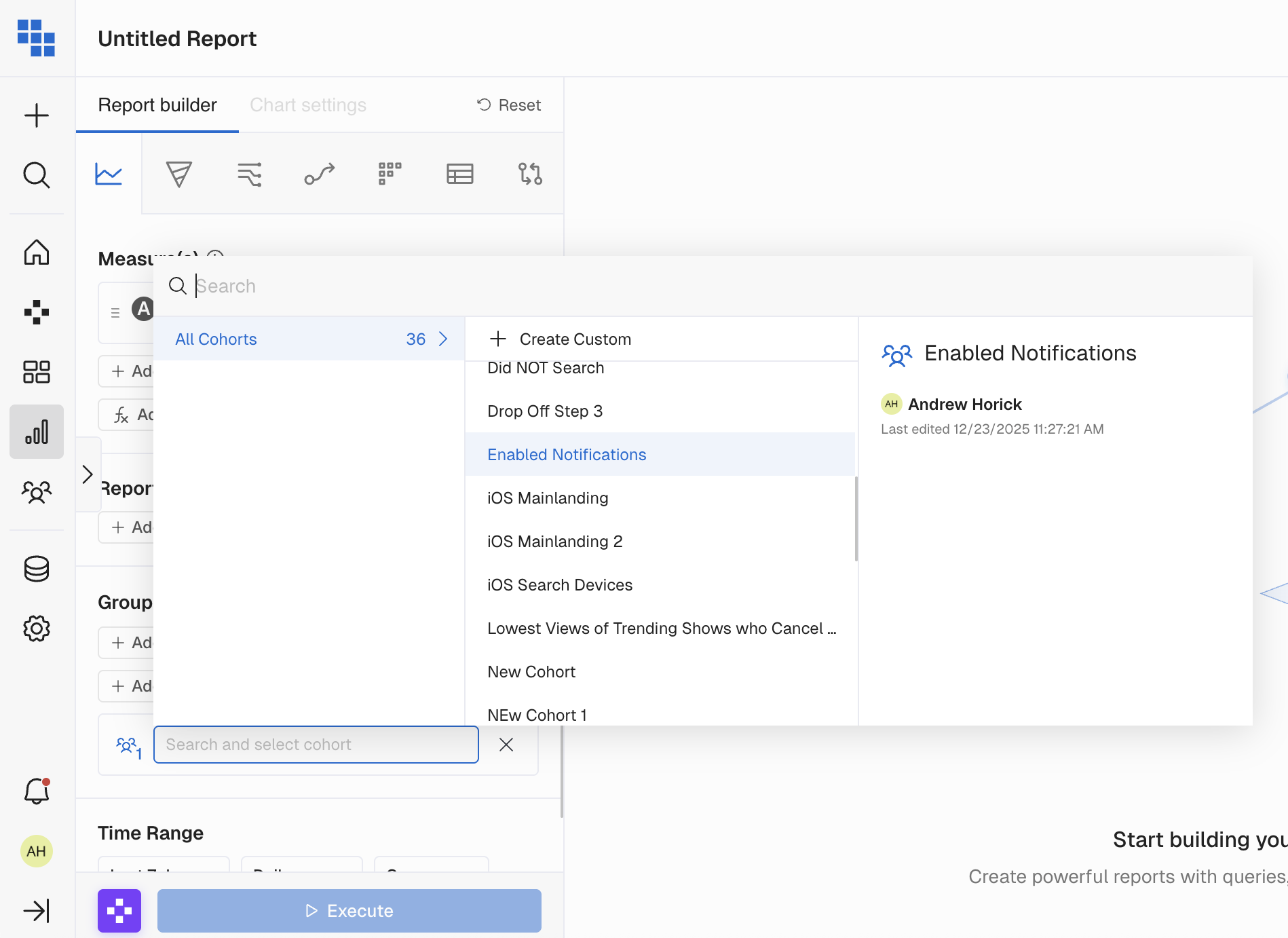Choose the Enabled Notifications cohort
This screenshot has width=1288, height=938.
pyautogui.click(x=660, y=454)
